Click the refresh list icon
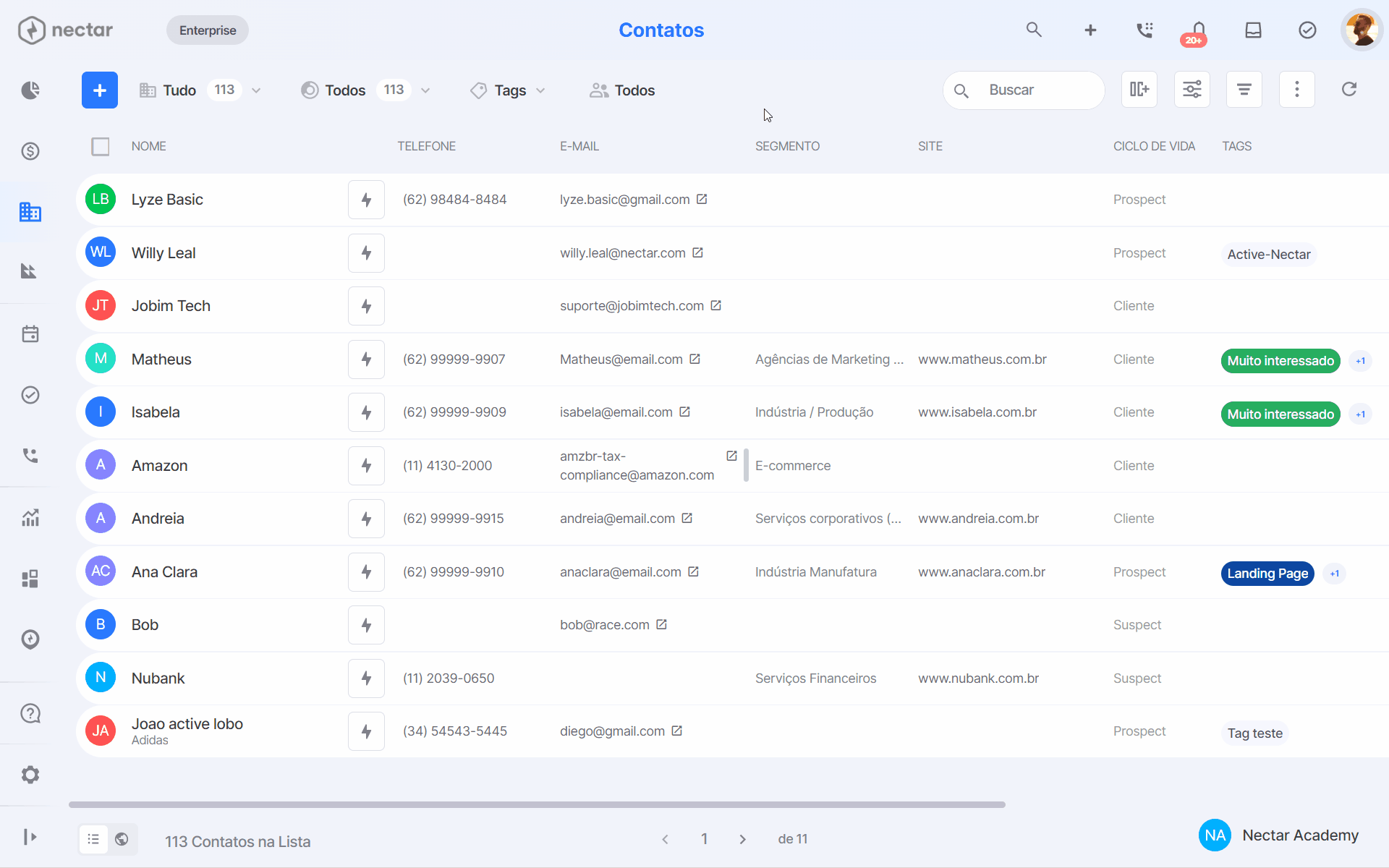The width and height of the screenshot is (1389, 868). tap(1349, 90)
